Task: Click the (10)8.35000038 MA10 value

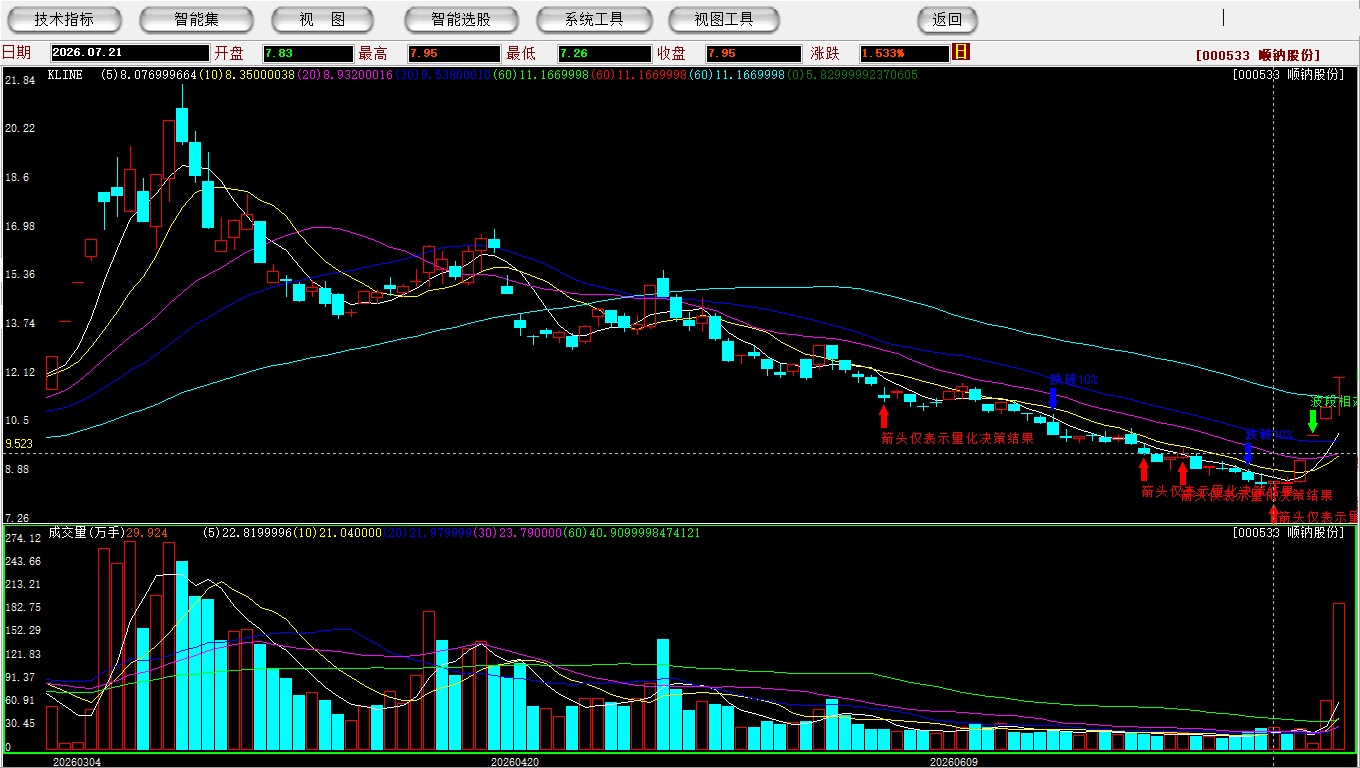Action: (247, 75)
